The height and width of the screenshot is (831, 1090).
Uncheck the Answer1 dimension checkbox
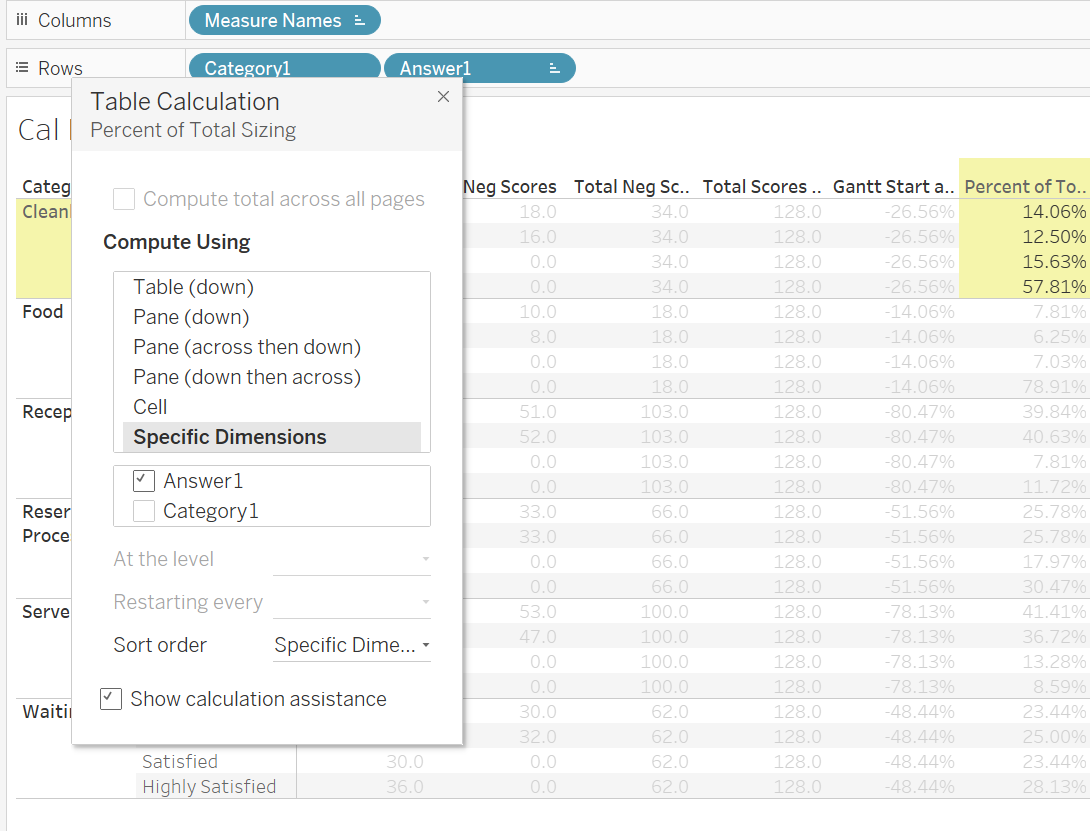[x=143, y=481]
